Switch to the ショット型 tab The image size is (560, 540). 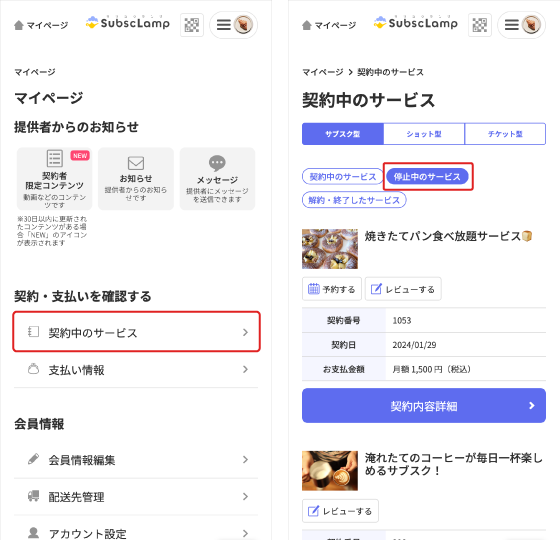[424, 134]
